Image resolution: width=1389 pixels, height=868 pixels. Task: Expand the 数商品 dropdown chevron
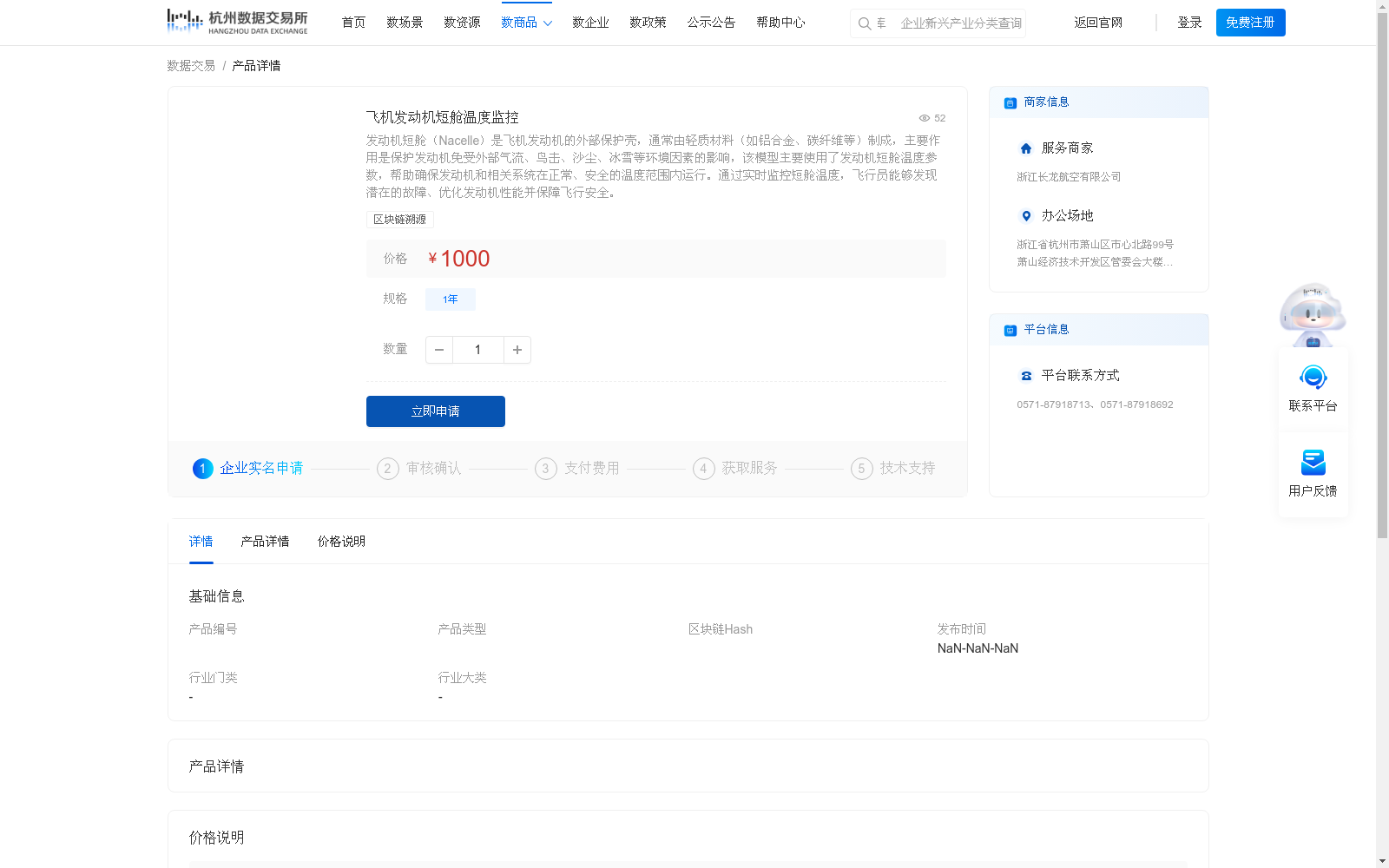coord(548,23)
